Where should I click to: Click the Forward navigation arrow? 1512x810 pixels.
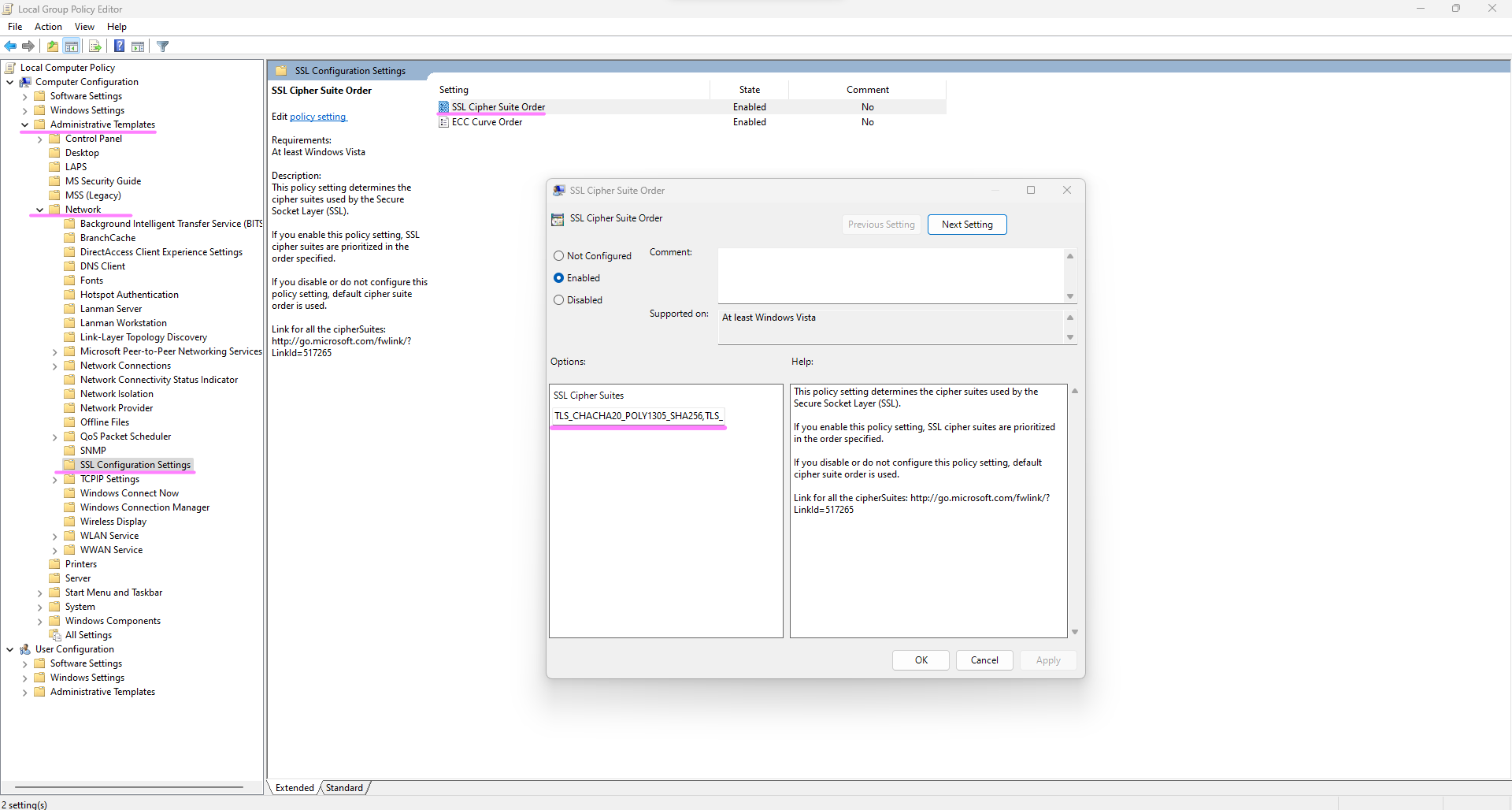tap(28, 46)
